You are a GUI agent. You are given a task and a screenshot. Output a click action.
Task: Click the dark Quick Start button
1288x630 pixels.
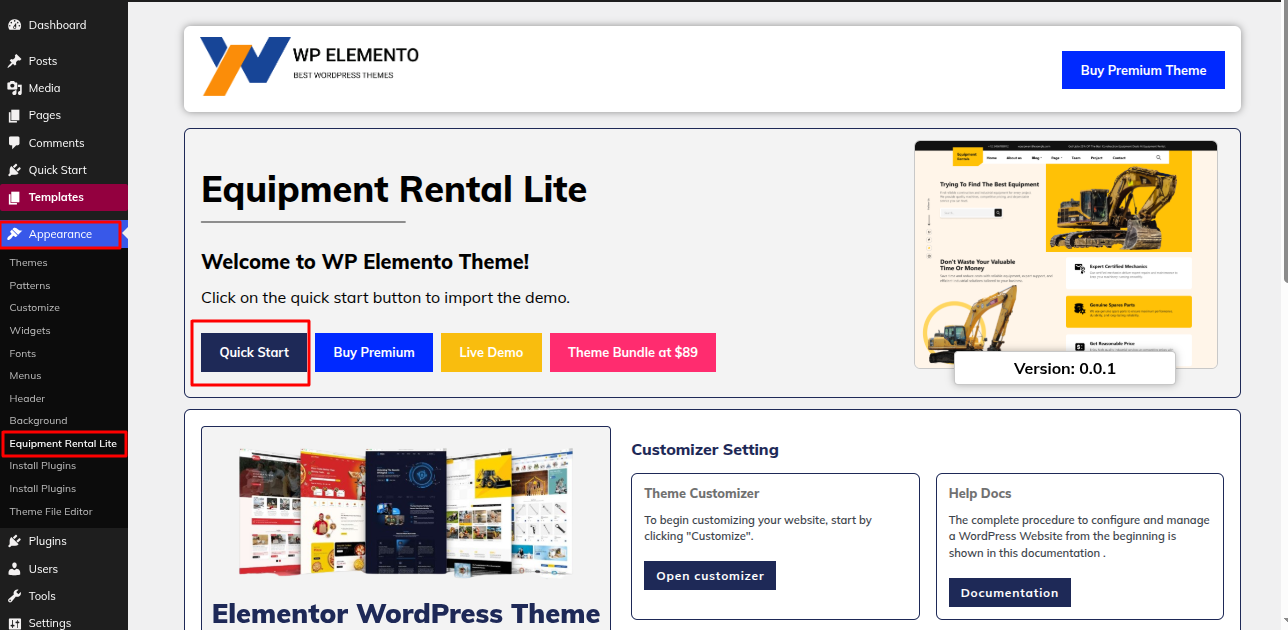[254, 352]
